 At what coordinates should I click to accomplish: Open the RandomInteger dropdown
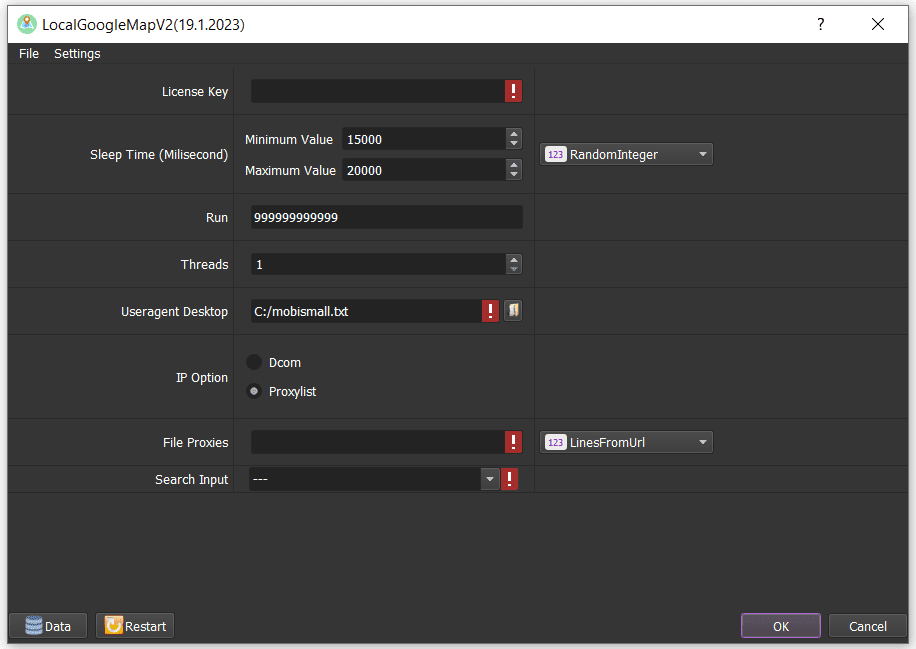(x=626, y=154)
